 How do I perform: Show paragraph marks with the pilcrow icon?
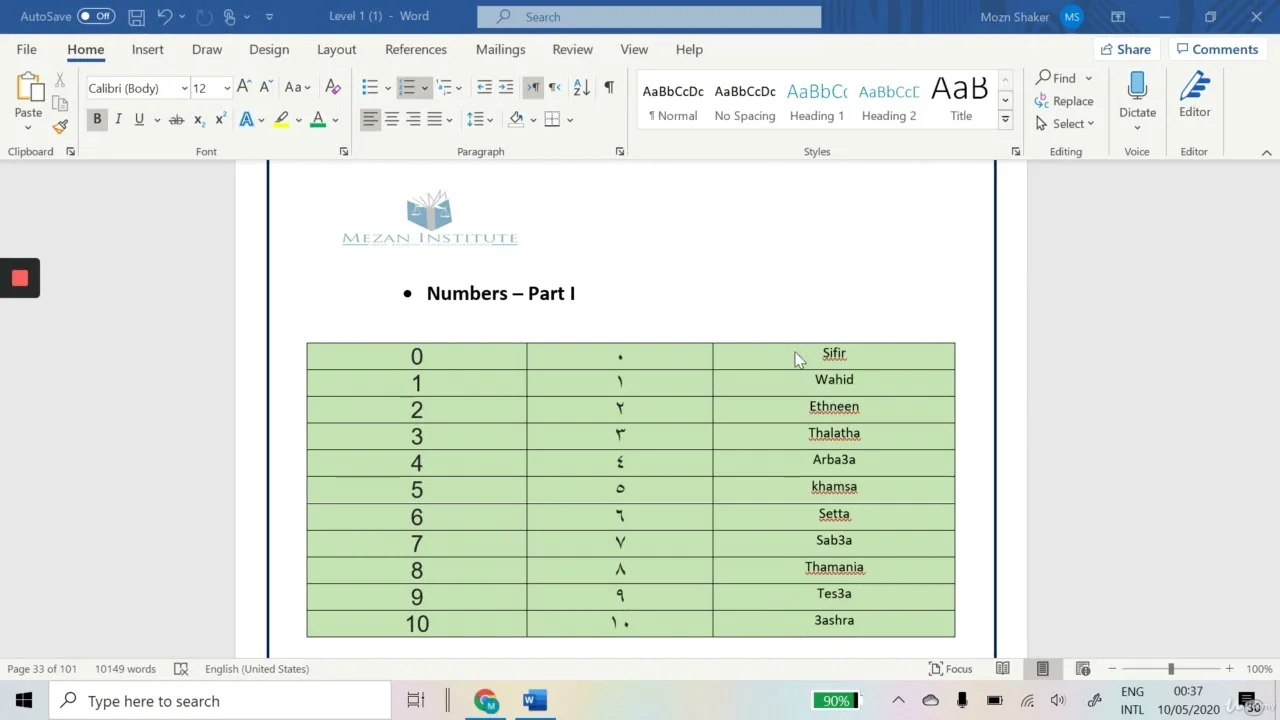[x=609, y=88]
